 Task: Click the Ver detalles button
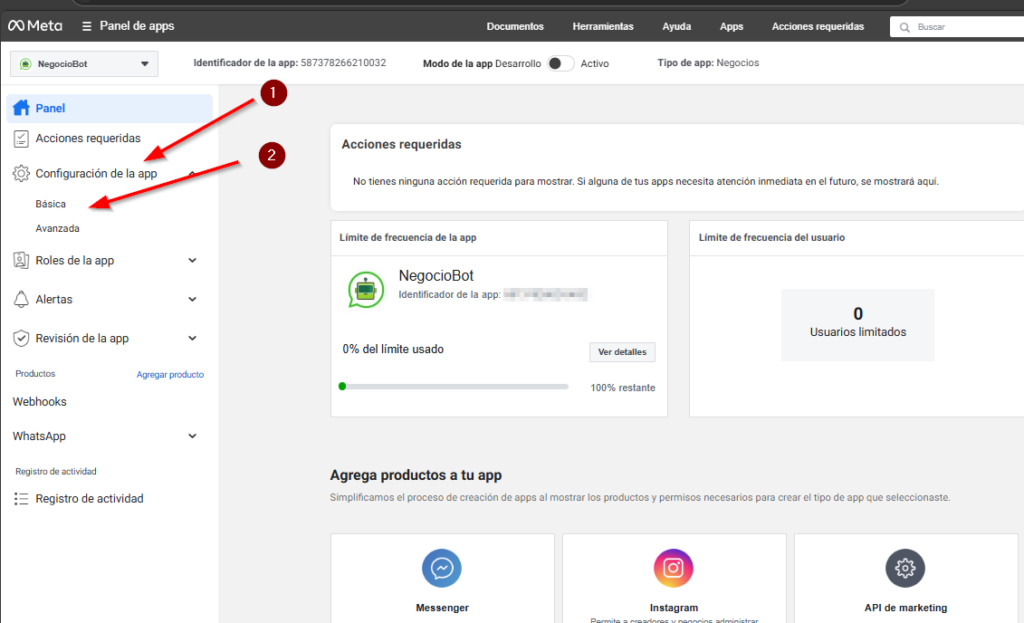tap(622, 352)
